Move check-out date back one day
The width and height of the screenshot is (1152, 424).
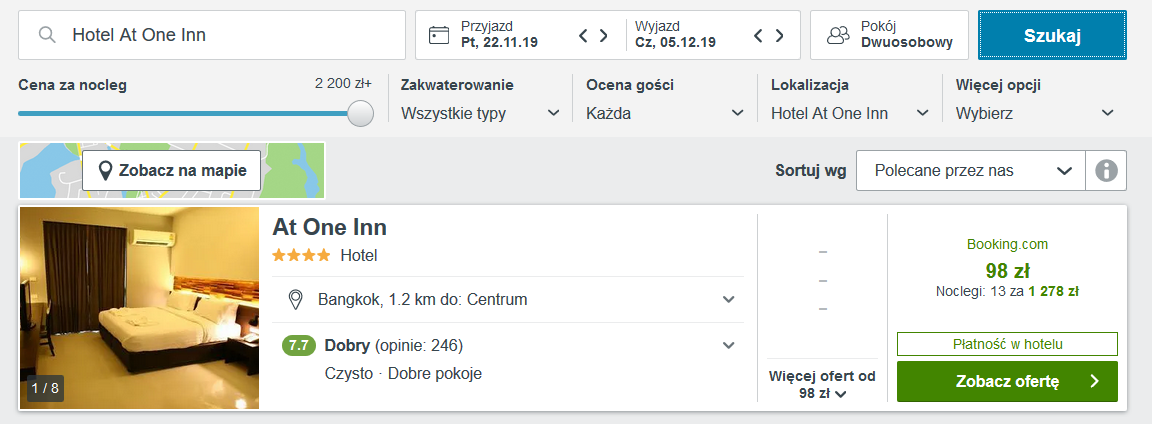[759, 35]
